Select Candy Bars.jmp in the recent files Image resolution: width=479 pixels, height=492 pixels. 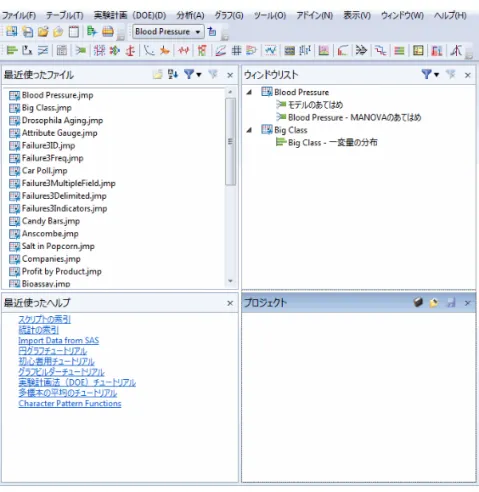[x=51, y=221]
